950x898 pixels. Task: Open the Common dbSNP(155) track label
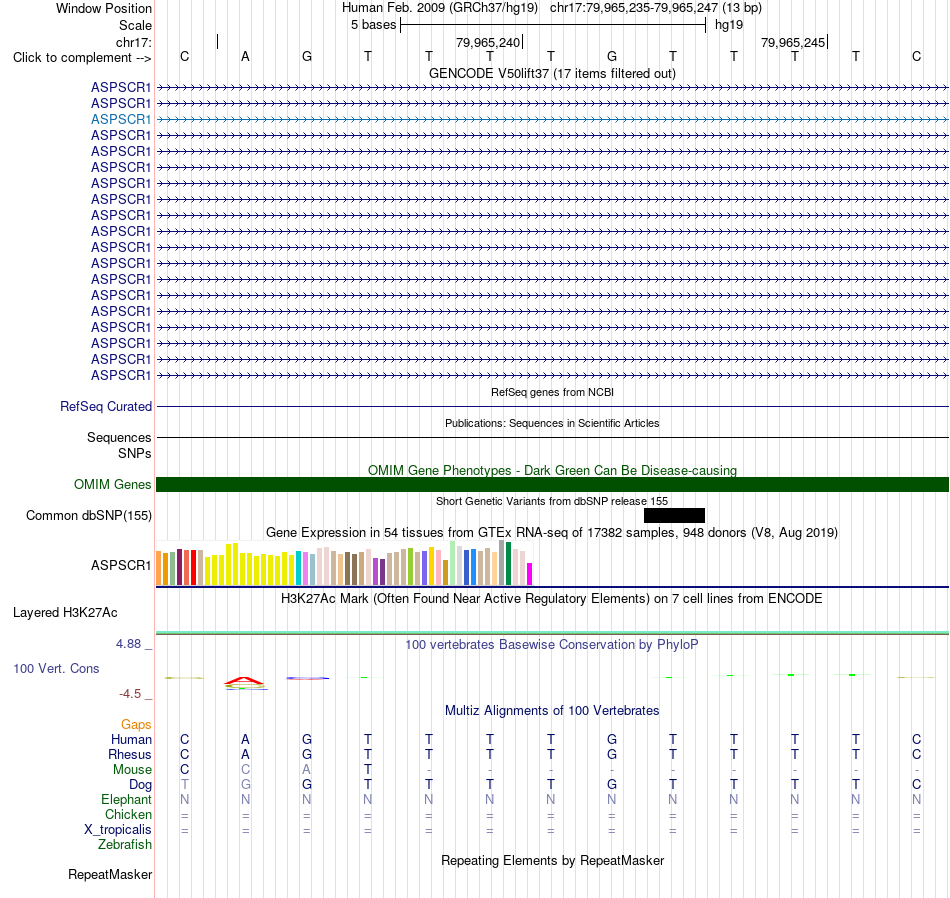tap(88, 516)
